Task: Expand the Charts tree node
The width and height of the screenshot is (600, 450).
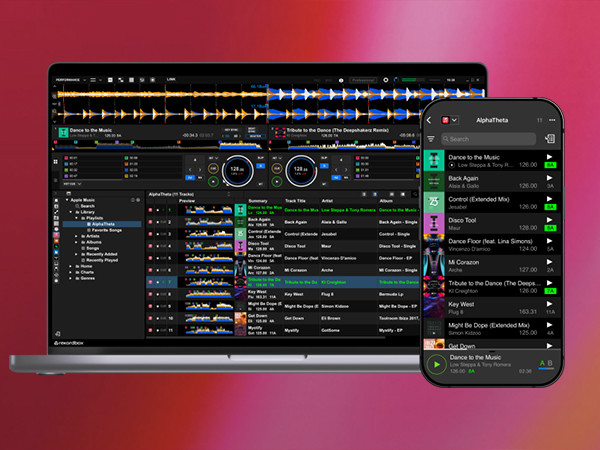Action: coord(71,272)
